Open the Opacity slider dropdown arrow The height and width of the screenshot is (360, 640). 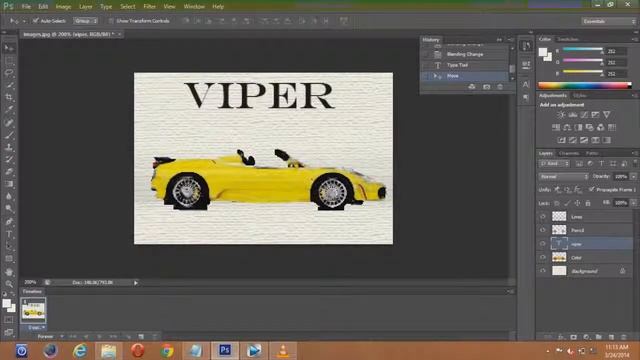pyautogui.click(x=633, y=177)
